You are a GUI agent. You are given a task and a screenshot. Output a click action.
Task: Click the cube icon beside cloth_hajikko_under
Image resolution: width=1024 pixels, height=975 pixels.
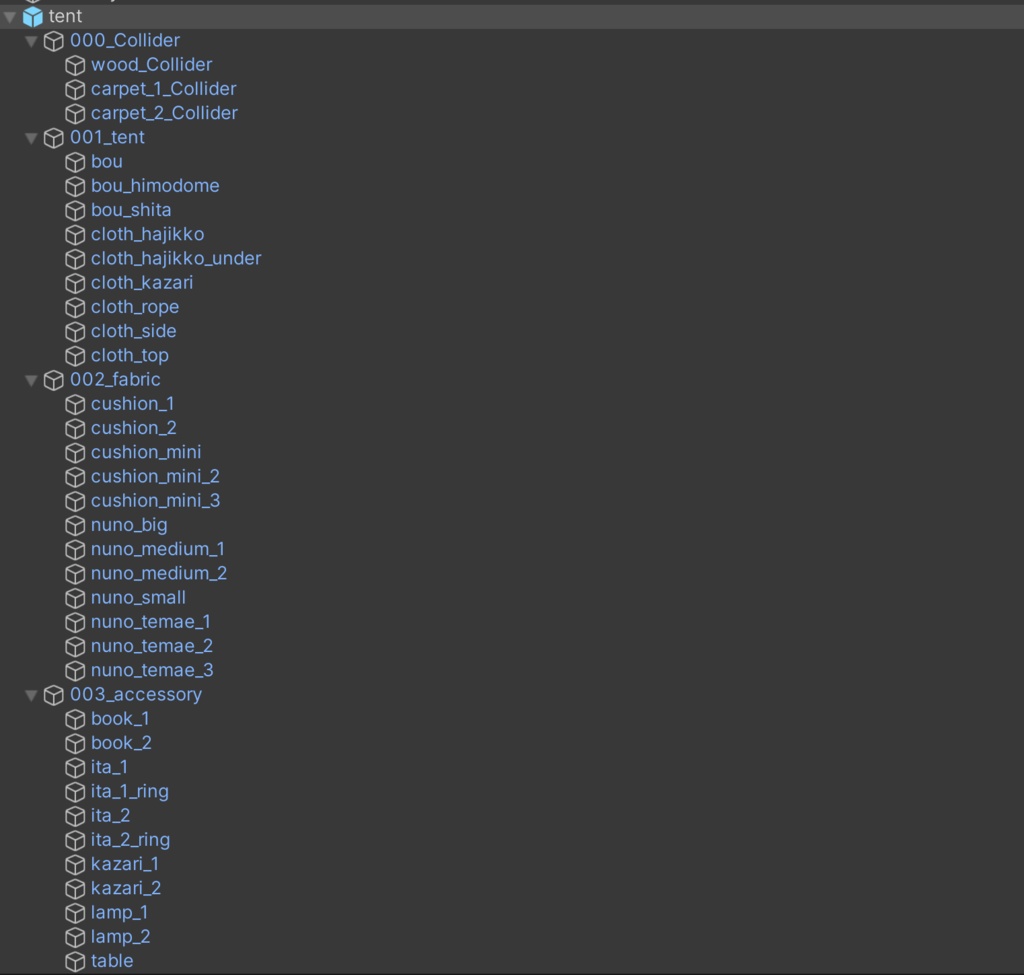pos(75,259)
